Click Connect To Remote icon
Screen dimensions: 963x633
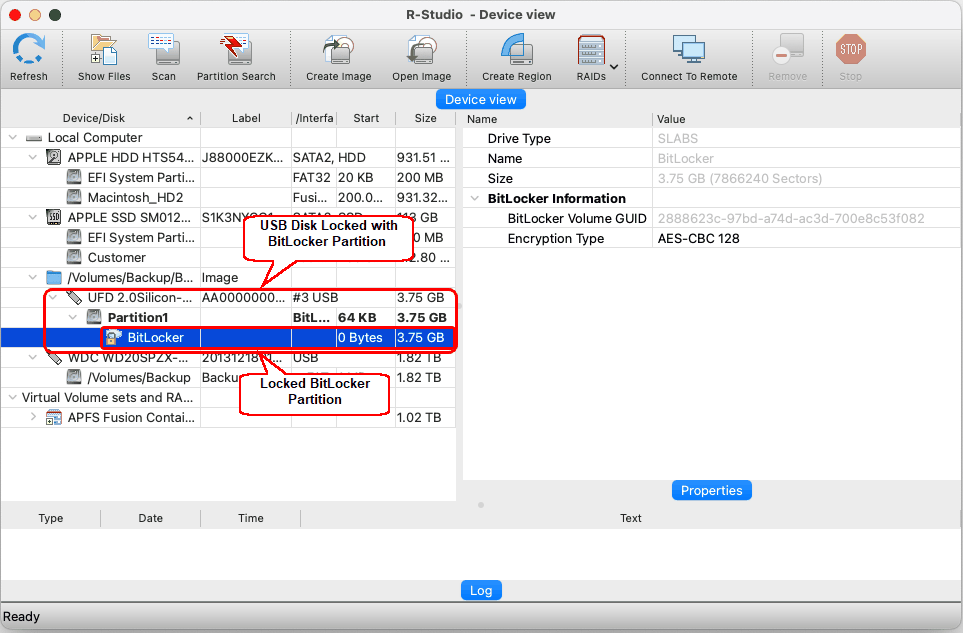[688, 50]
